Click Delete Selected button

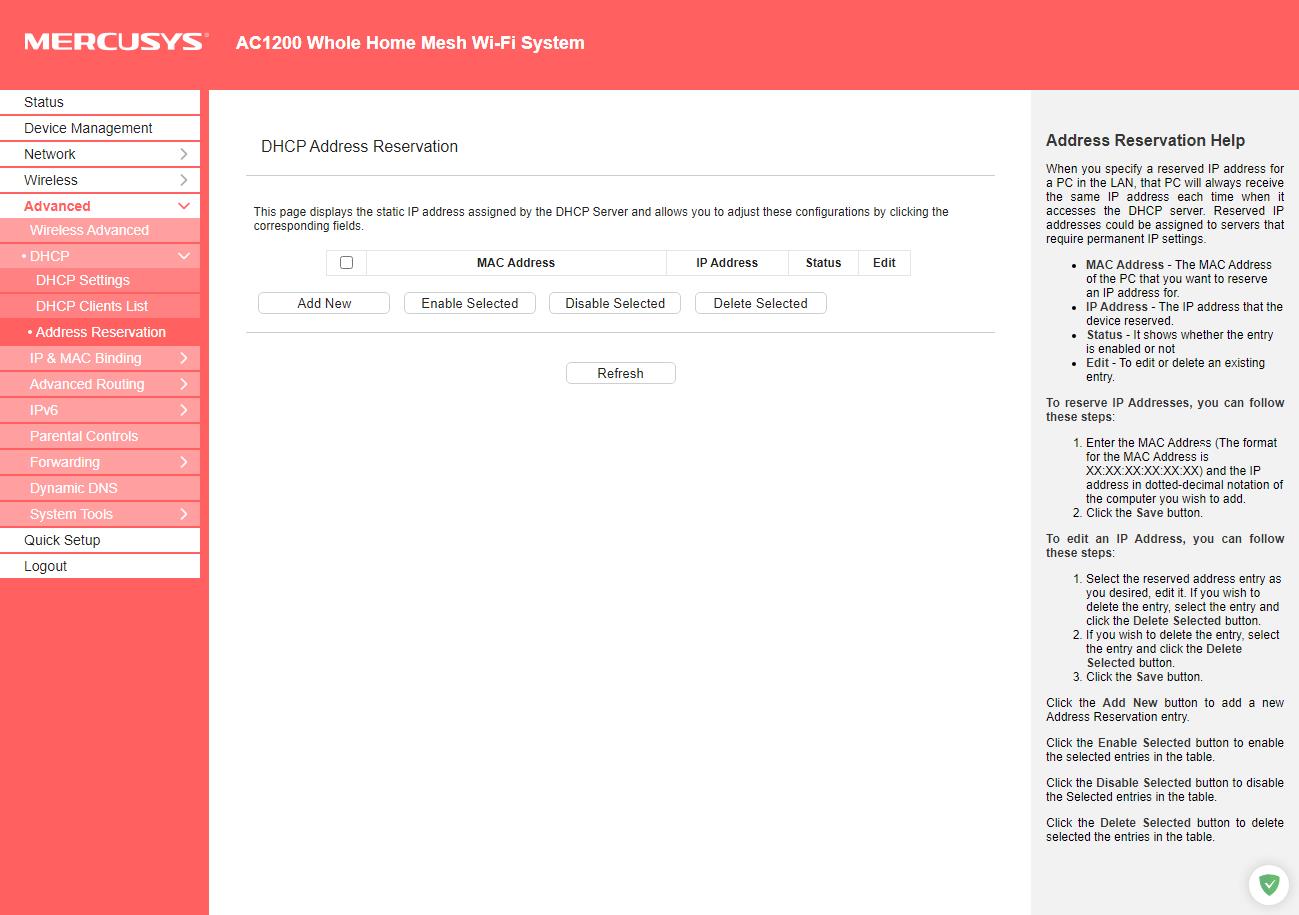760,303
